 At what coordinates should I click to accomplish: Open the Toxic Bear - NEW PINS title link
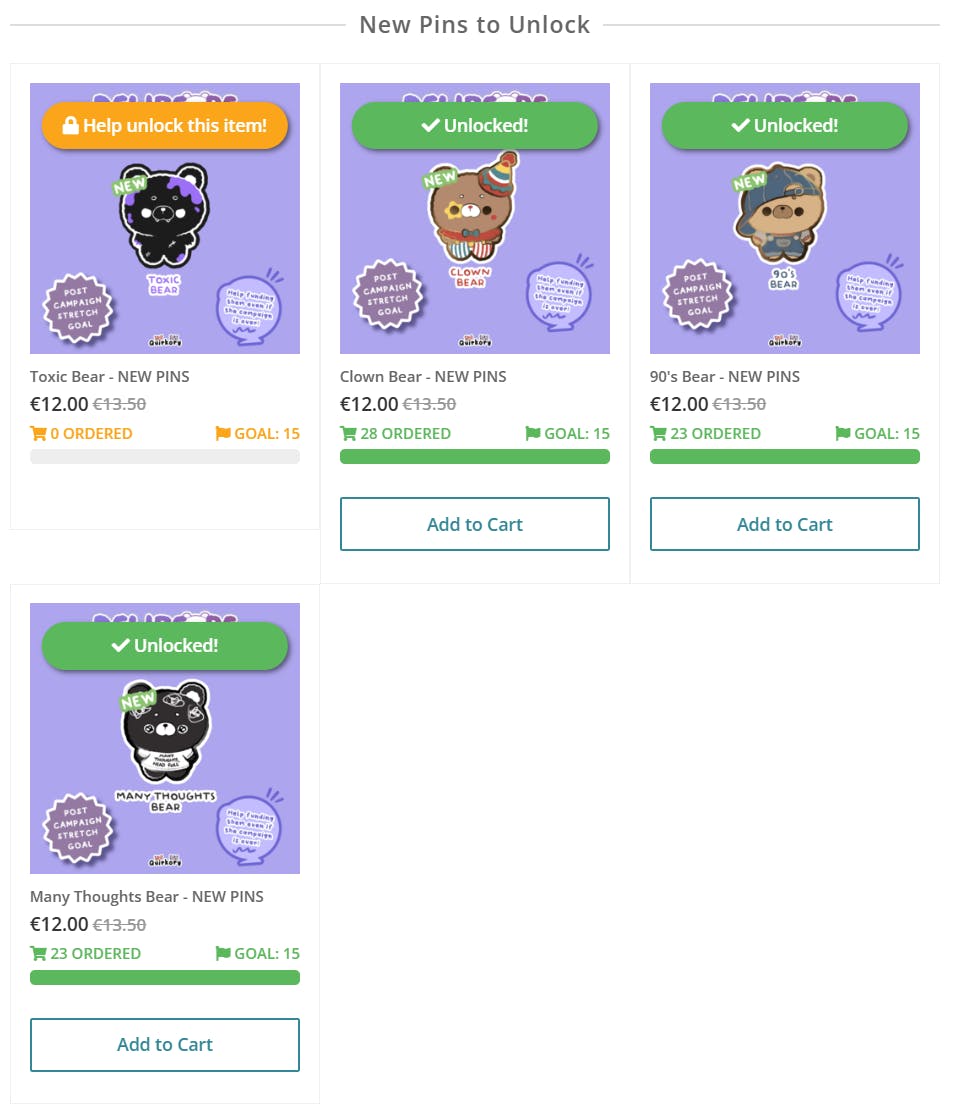[x=110, y=377]
